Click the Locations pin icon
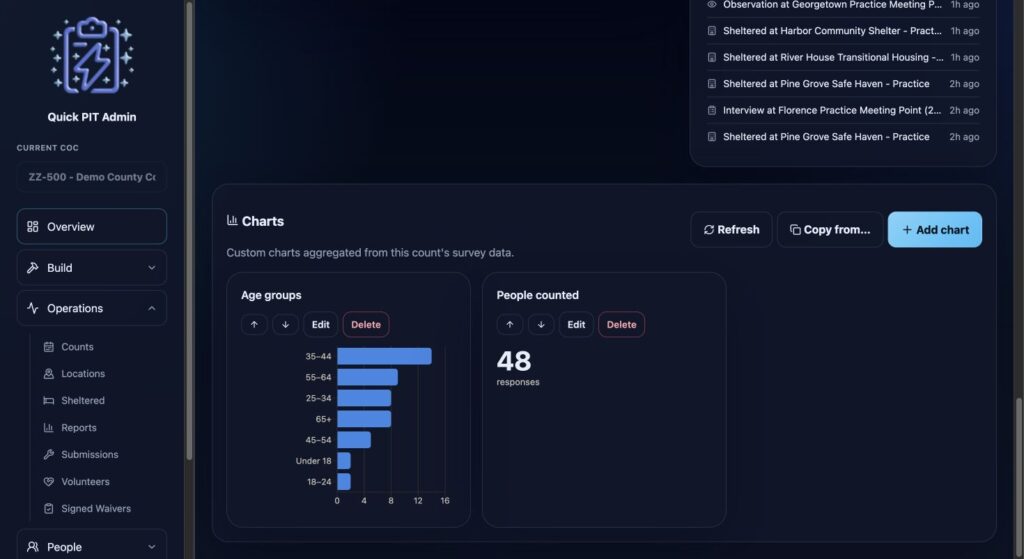This screenshot has height=559, width=1024. (48, 374)
